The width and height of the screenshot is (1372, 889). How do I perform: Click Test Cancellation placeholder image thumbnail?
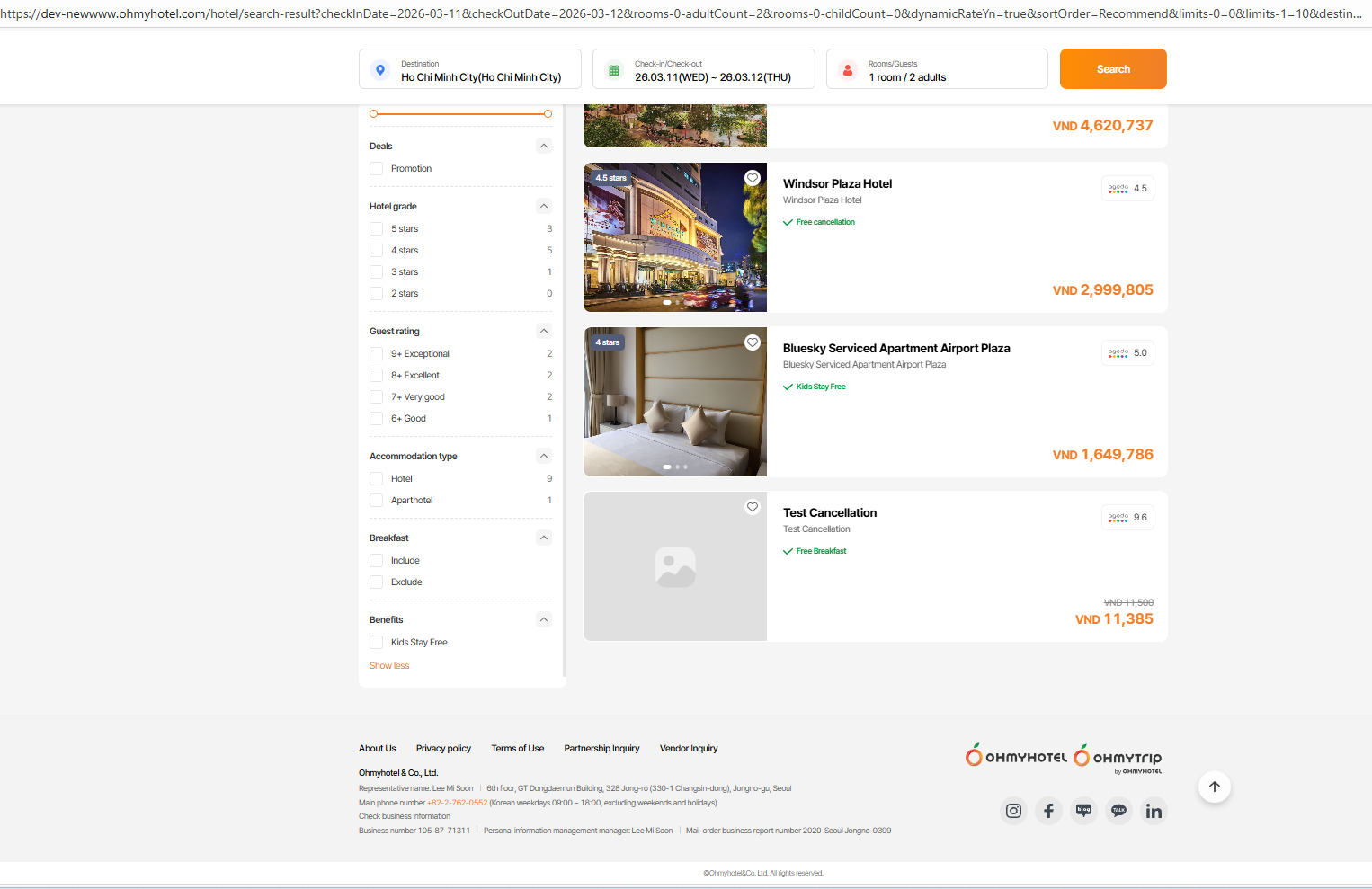tap(675, 566)
